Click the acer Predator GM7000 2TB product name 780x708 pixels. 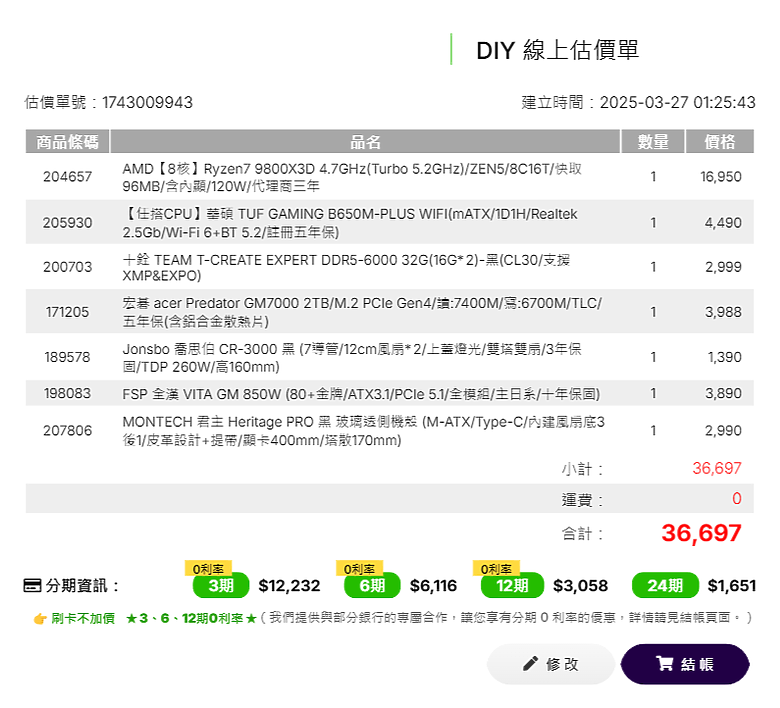(x=362, y=312)
